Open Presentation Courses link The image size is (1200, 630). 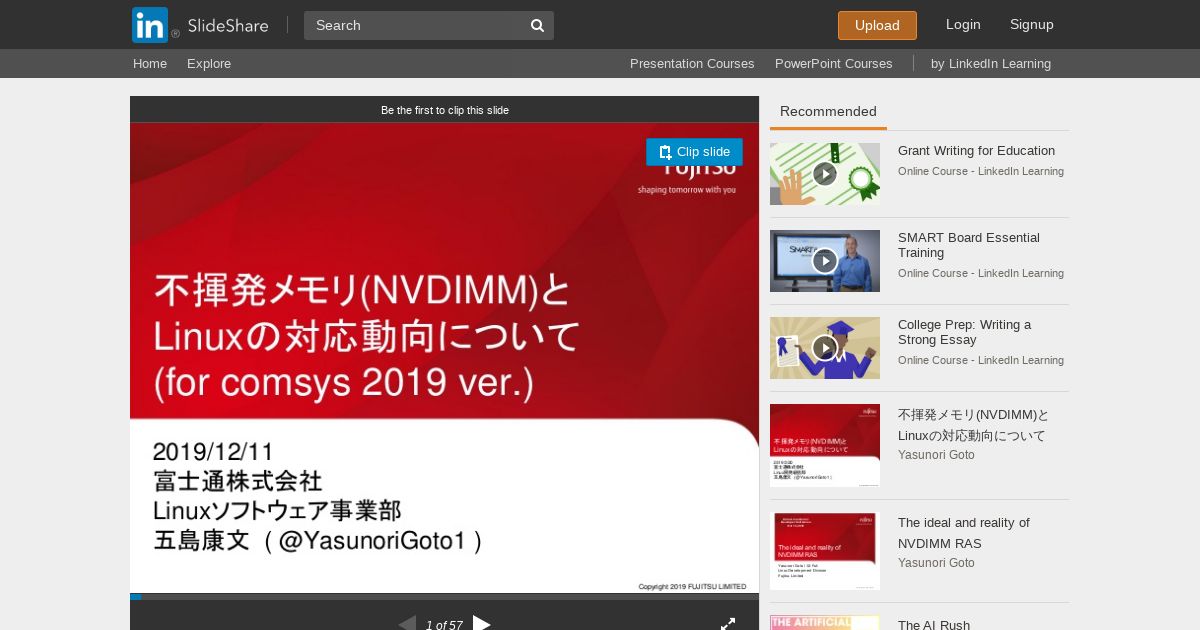(692, 63)
